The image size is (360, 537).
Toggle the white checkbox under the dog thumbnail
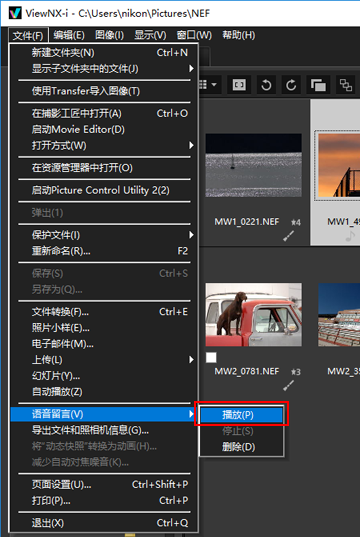point(211,358)
